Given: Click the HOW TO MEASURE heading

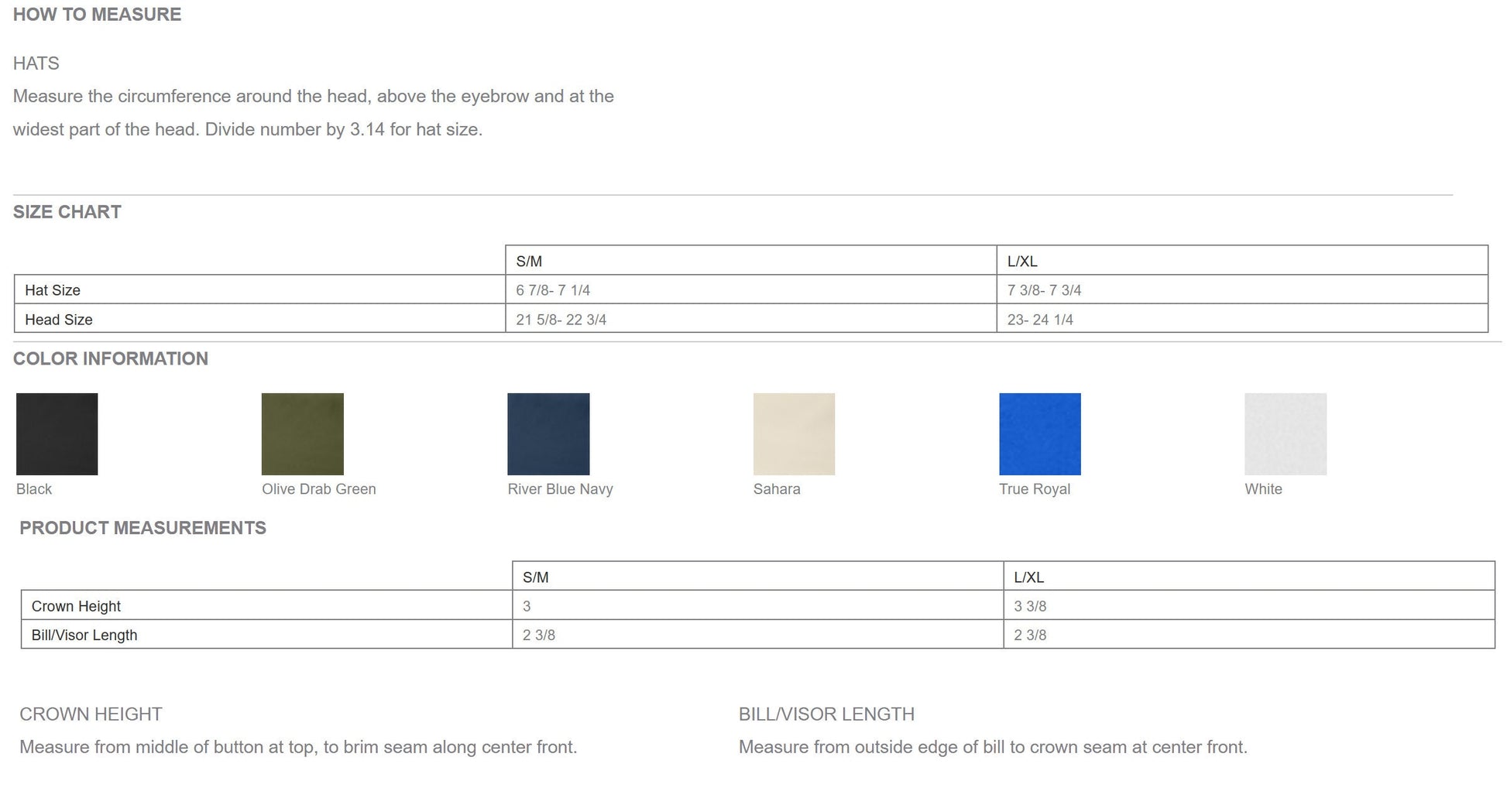Looking at the screenshot, I should pos(97,15).
